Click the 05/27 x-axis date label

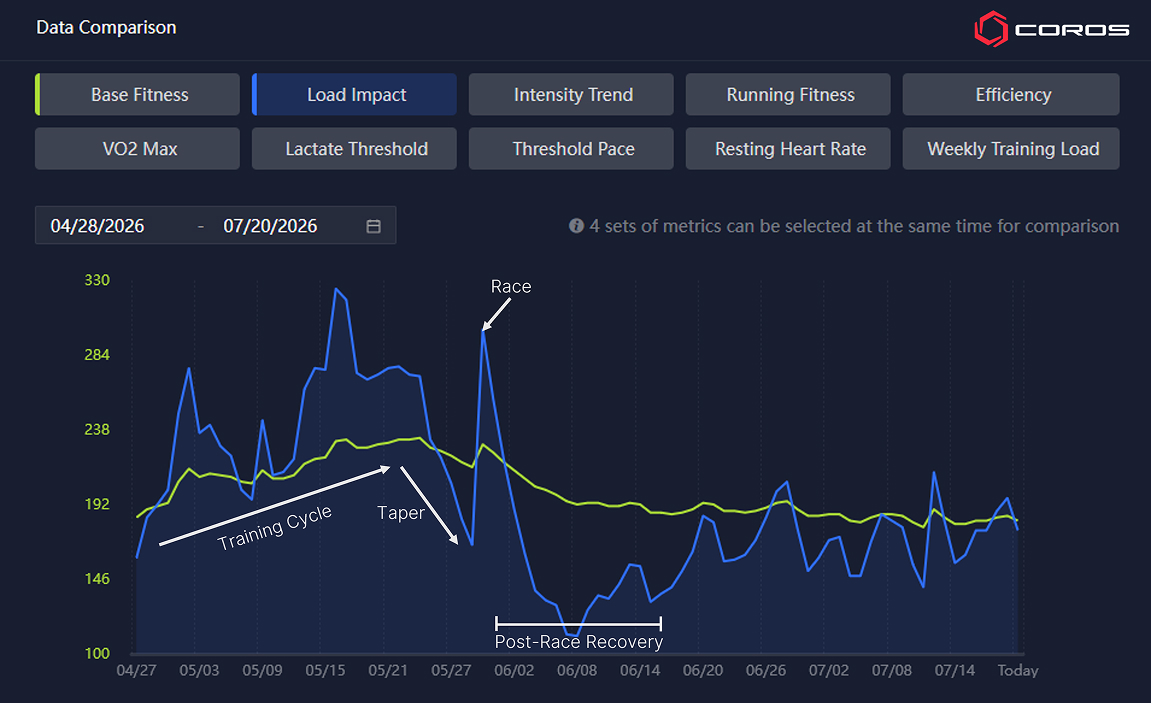pyautogui.click(x=451, y=671)
